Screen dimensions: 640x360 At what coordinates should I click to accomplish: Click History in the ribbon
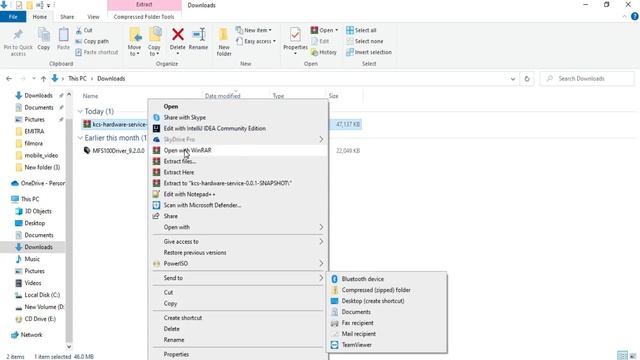tap(324, 52)
